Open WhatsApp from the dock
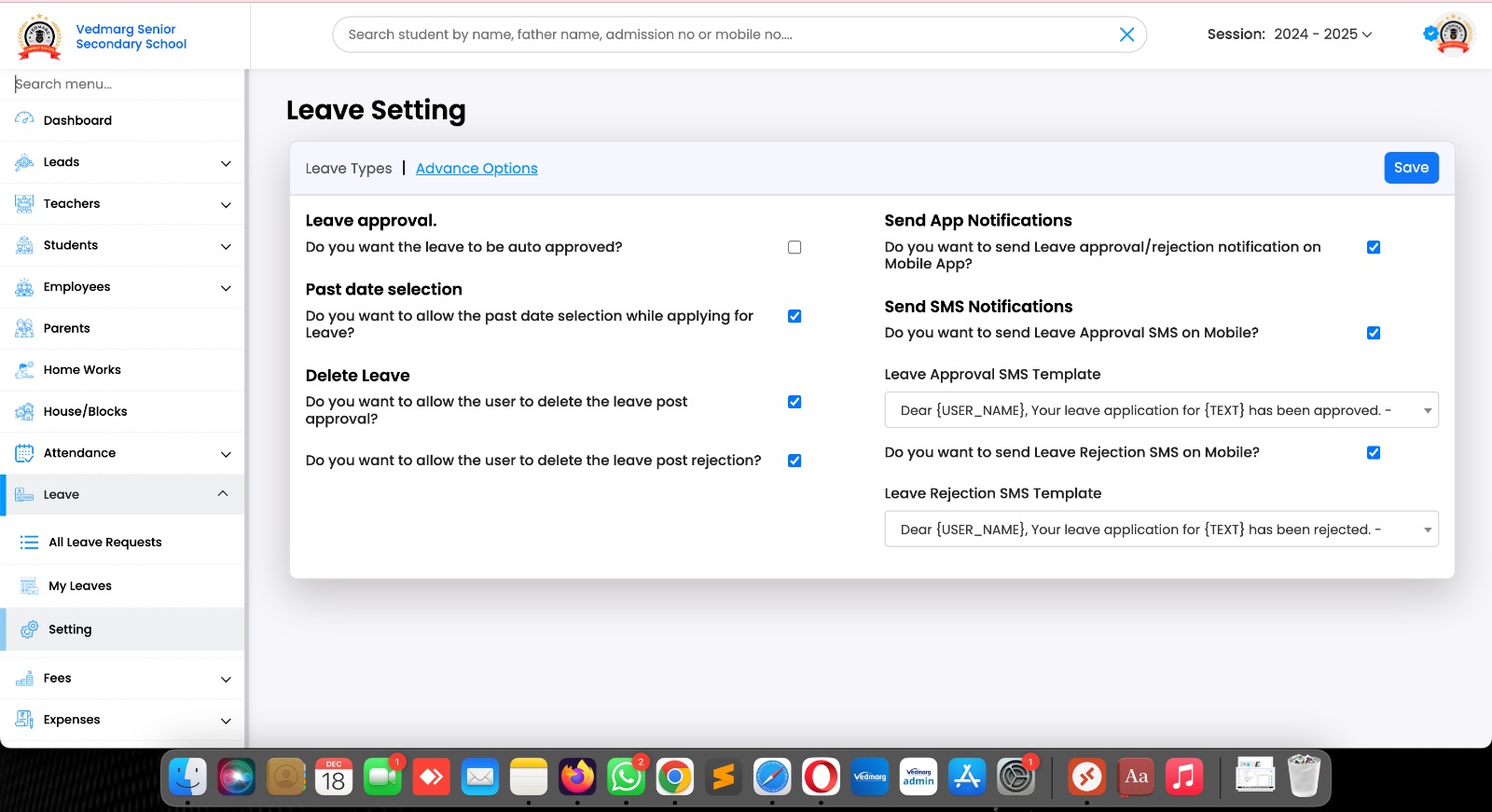The height and width of the screenshot is (812, 1492). (626, 777)
